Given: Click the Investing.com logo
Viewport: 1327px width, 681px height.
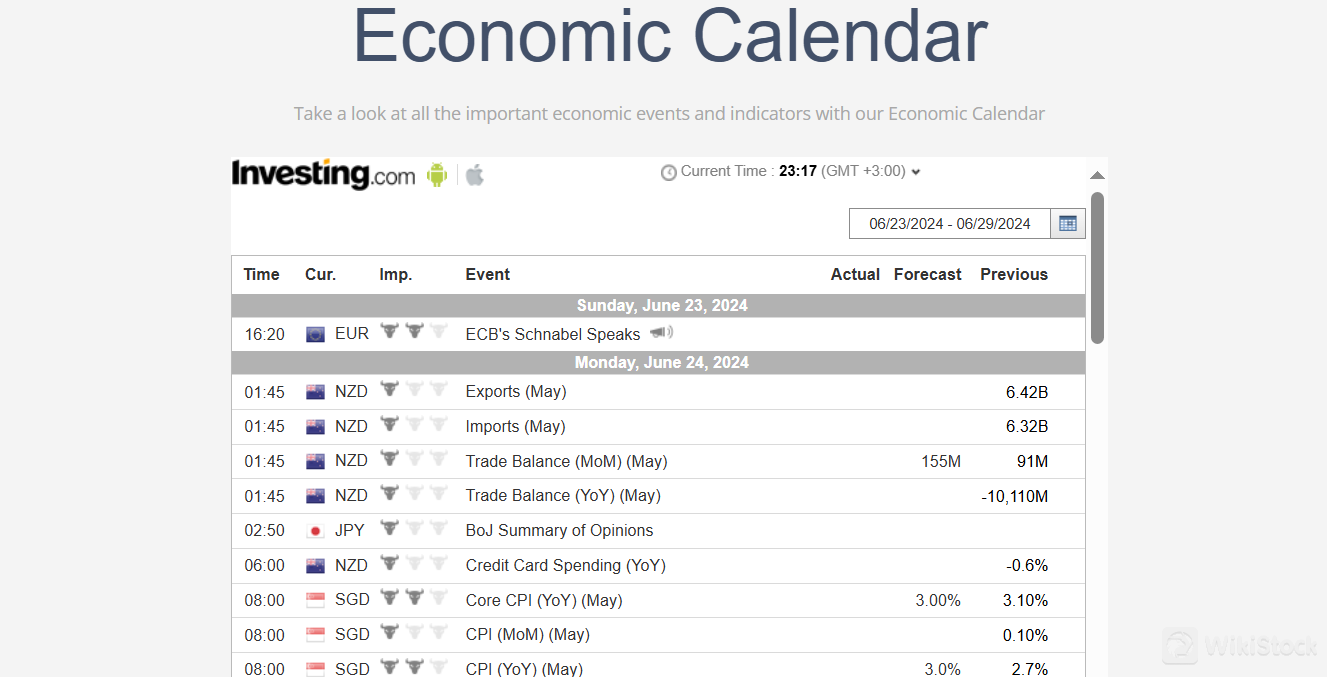Looking at the screenshot, I should point(323,174).
